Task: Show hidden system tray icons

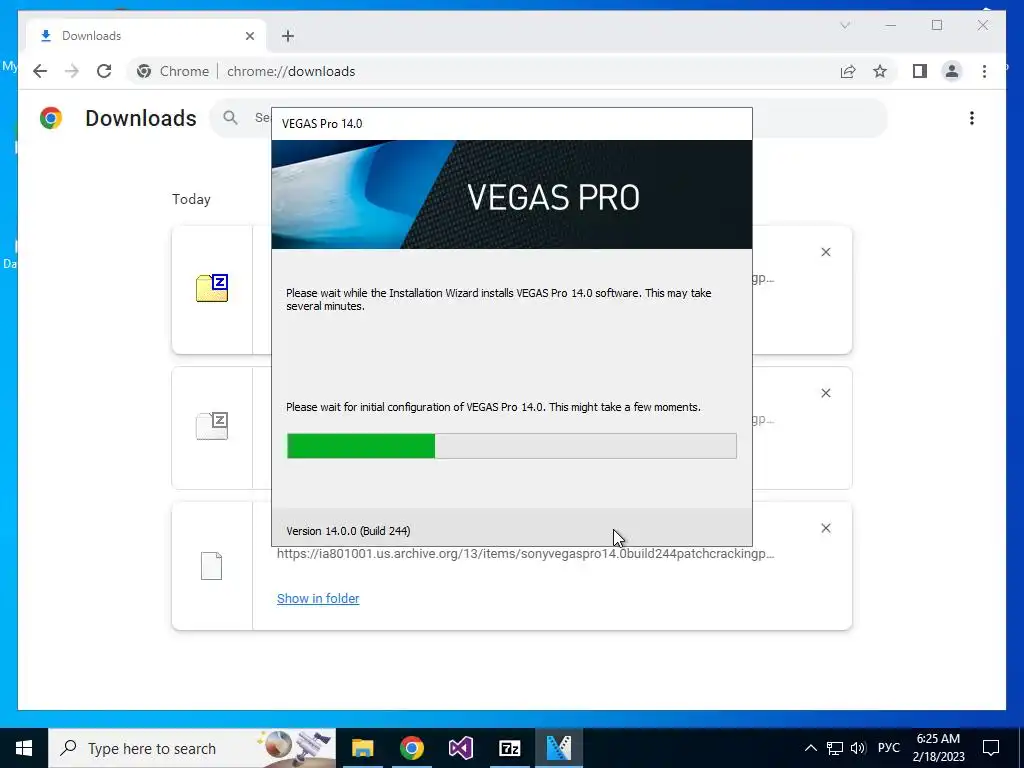Action: click(810, 748)
